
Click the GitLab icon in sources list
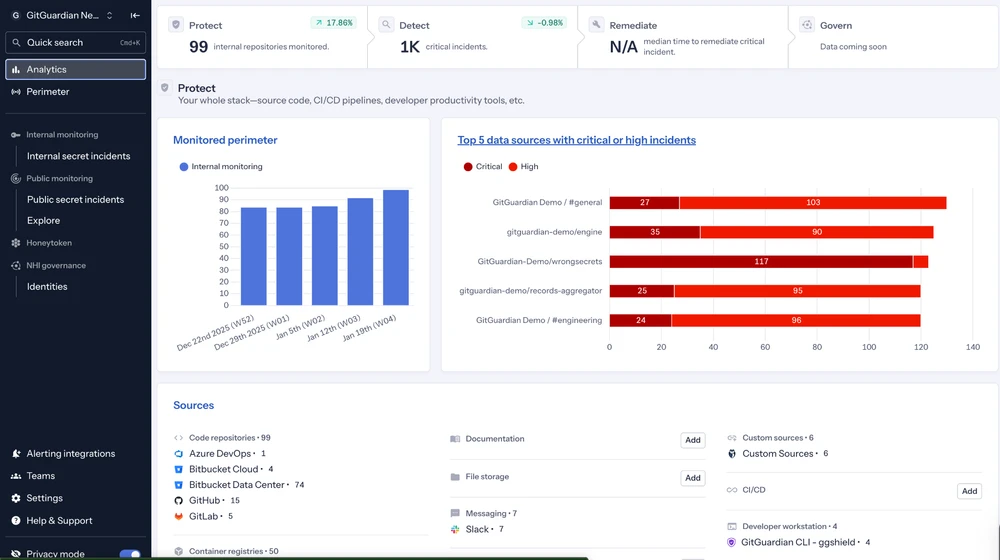[179, 516]
